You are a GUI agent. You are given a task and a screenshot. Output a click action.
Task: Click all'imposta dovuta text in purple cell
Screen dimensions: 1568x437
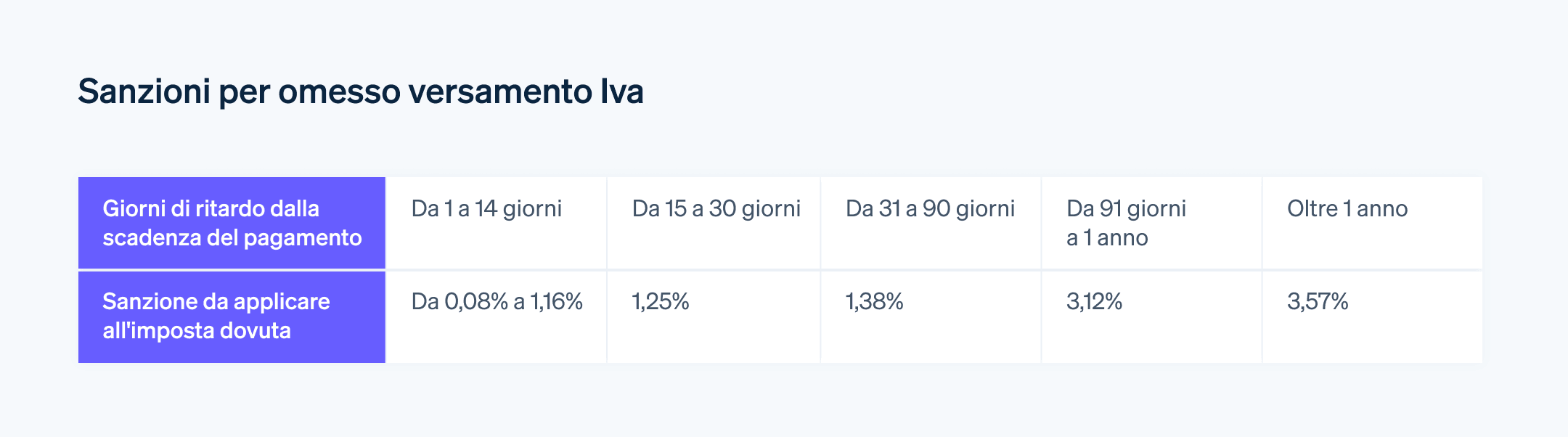(197, 331)
